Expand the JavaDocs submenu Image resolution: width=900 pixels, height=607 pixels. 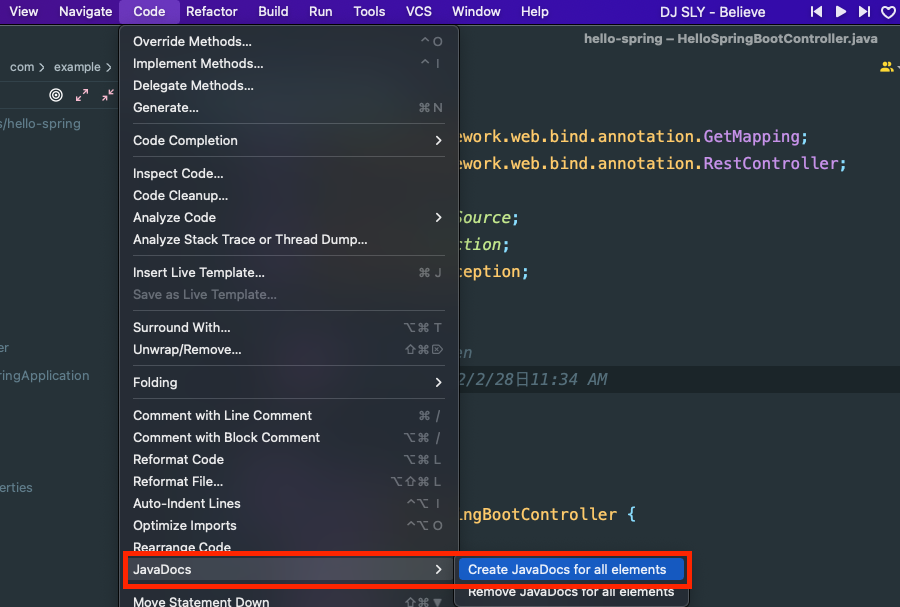point(289,570)
